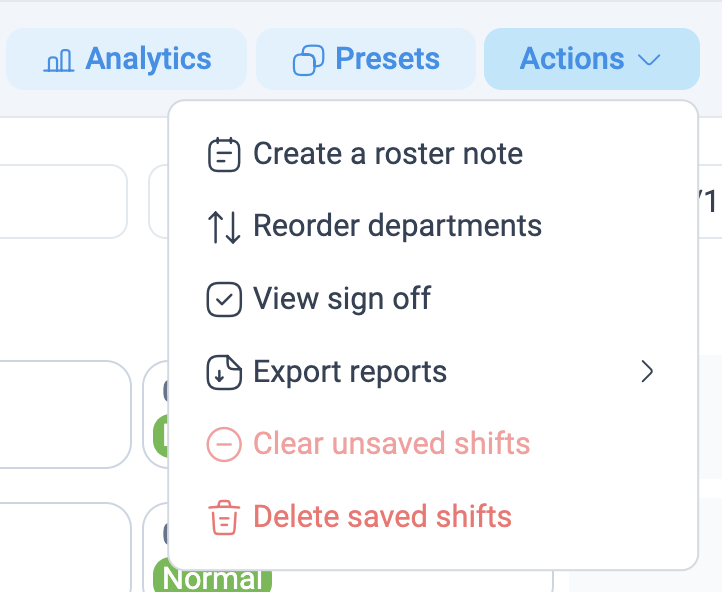The height and width of the screenshot is (592, 722).
Task: Expand the Export reports submenu arrow
Action: [x=647, y=372]
